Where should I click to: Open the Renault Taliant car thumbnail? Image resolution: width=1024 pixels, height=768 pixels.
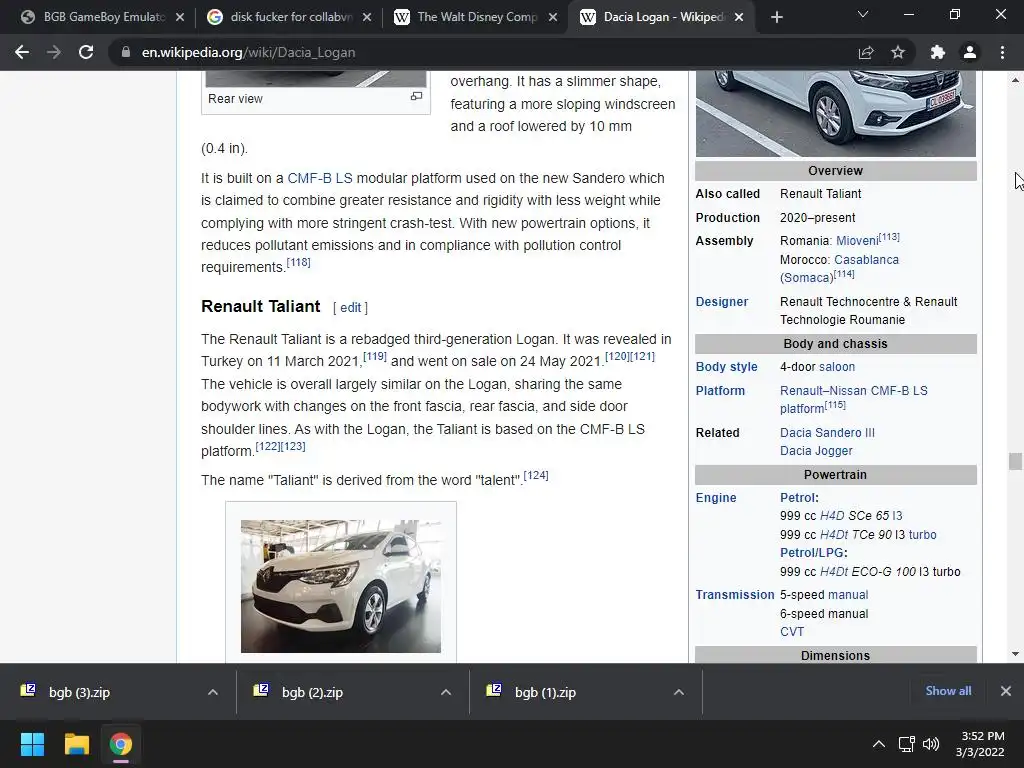pos(341,586)
